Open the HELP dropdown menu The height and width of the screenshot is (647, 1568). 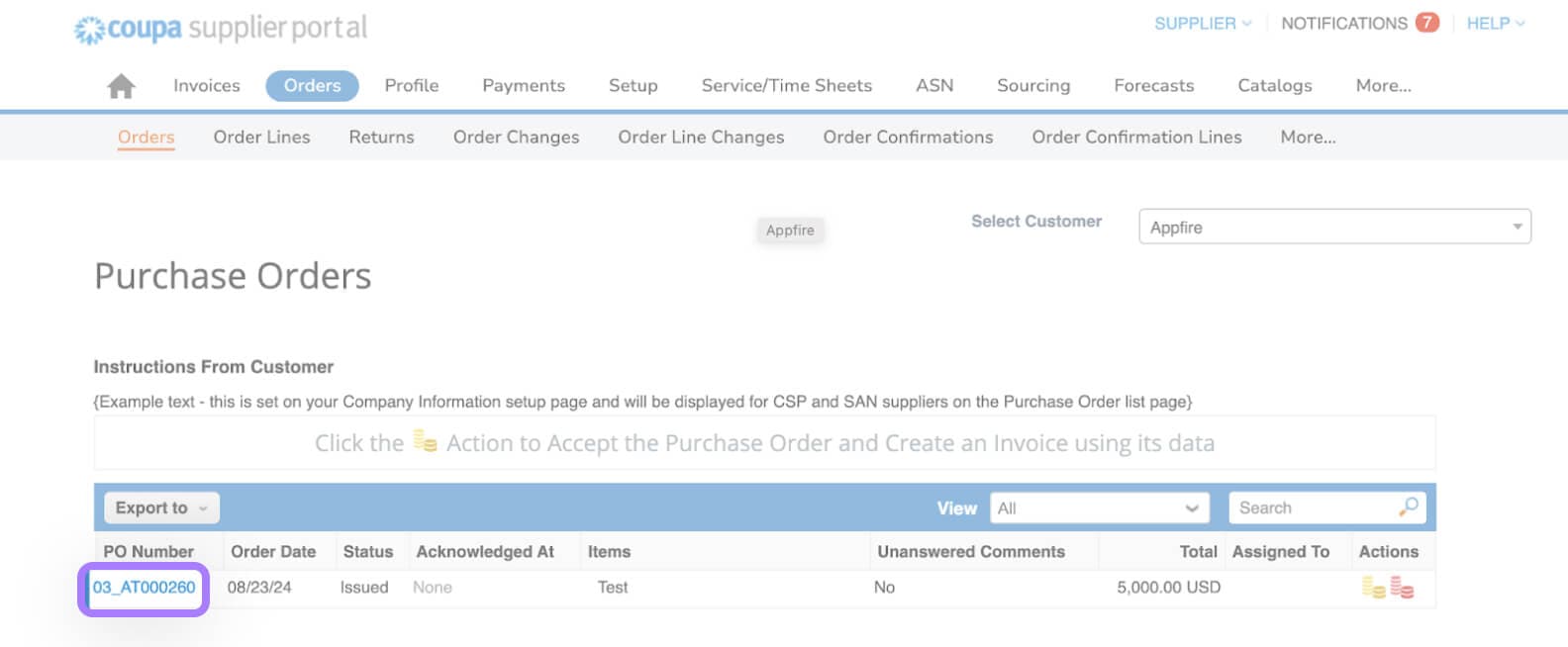coord(1495,24)
